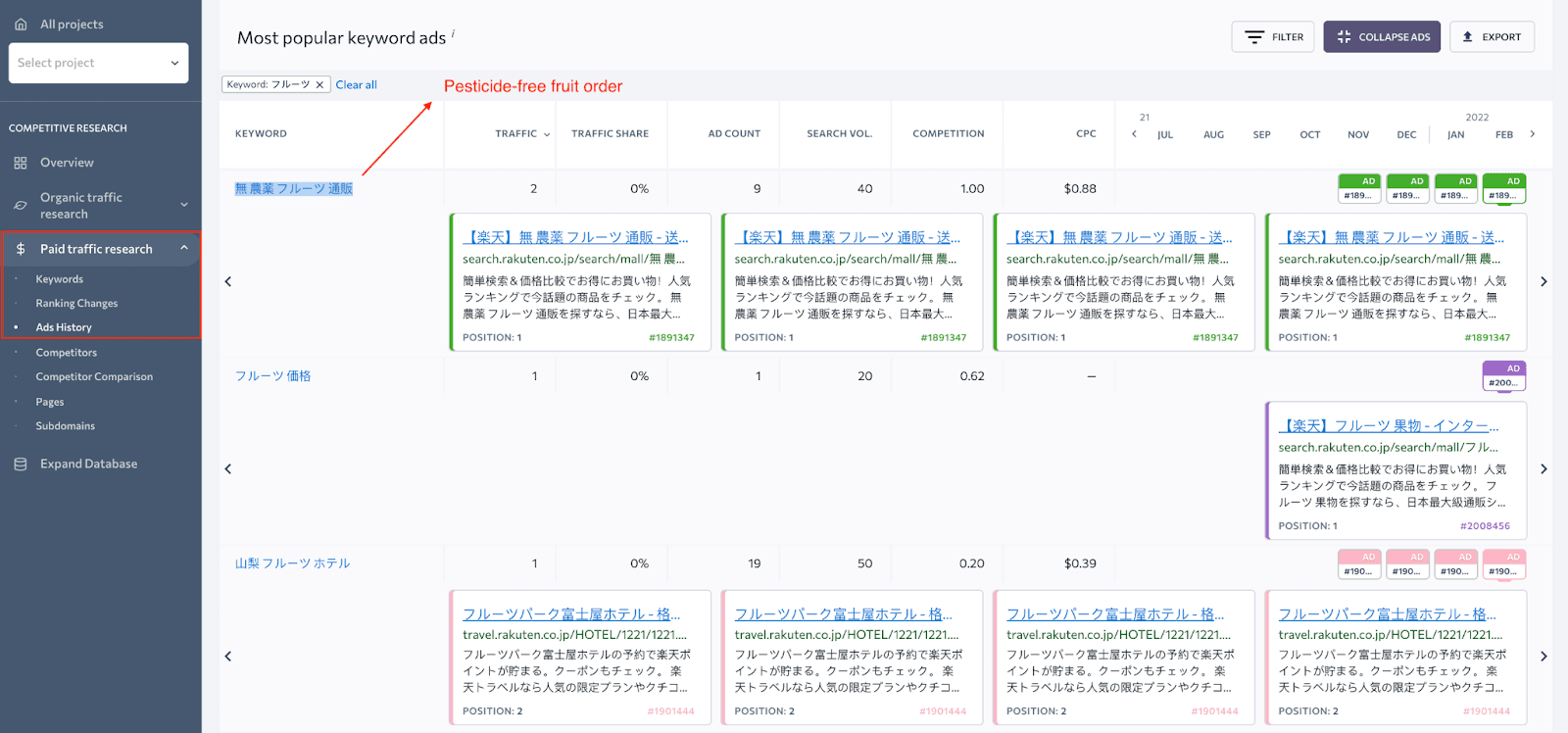Click the KEYWORD column header
The height and width of the screenshot is (733, 1568).
(x=261, y=134)
